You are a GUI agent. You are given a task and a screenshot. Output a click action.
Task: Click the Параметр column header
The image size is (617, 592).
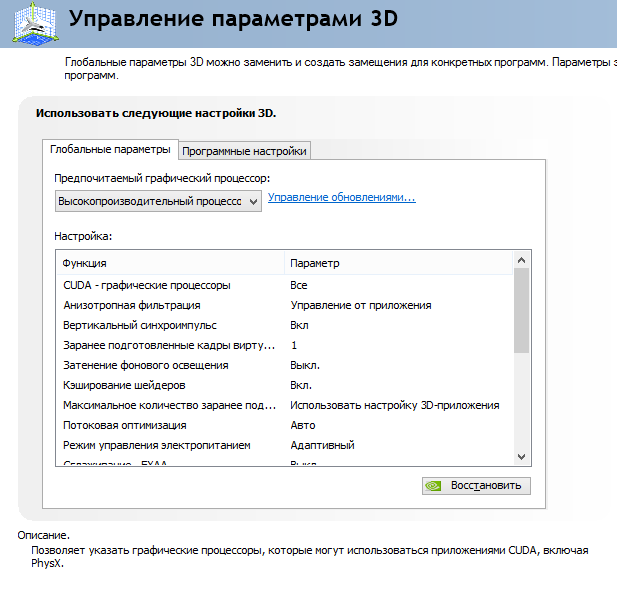pos(398,263)
